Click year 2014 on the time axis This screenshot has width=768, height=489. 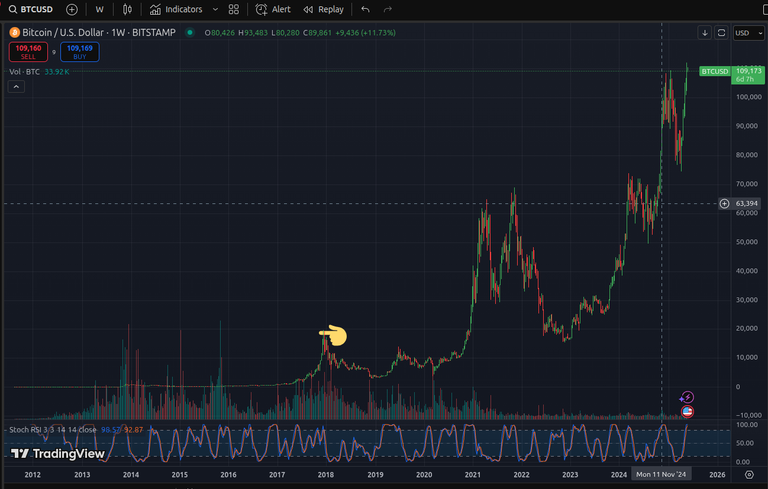pyautogui.click(x=131, y=475)
